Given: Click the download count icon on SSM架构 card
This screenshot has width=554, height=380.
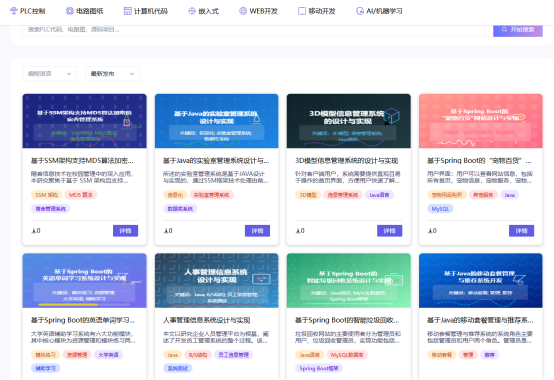Looking at the screenshot, I should pos(34,231).
